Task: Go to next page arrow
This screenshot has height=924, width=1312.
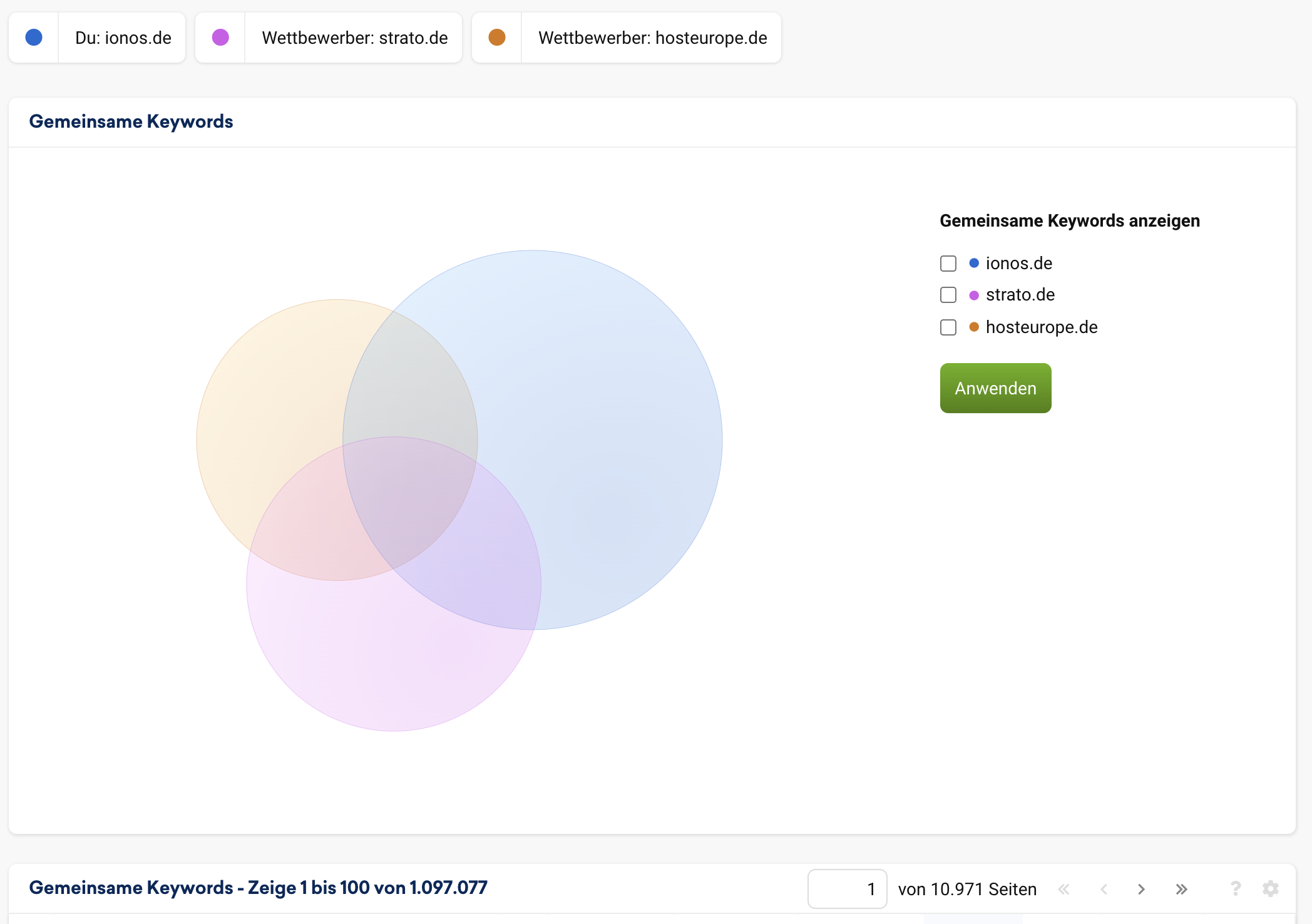Action: [x=1141, y=889]
